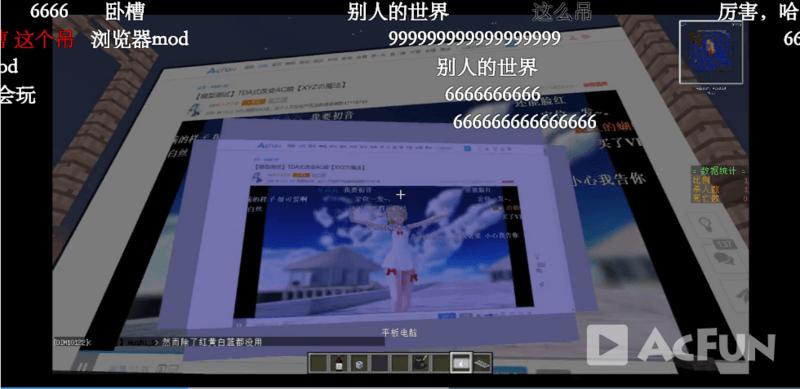Image resolution: width=800 pixels, height=389 pixels.
Task: Click the grey 这么吊 danmaku comment
Action: pyautogui.click(x=562, y=12)
